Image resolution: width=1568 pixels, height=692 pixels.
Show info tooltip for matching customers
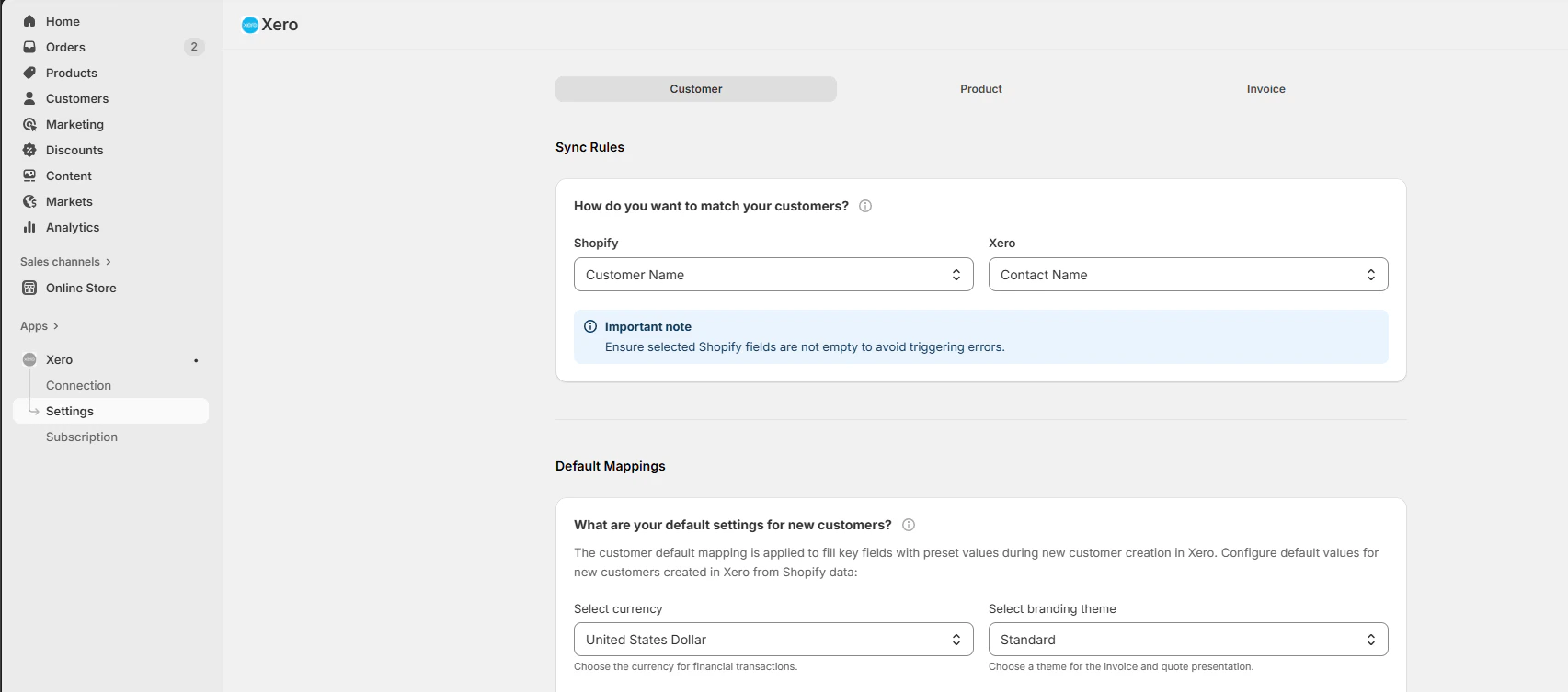point(865,206)
